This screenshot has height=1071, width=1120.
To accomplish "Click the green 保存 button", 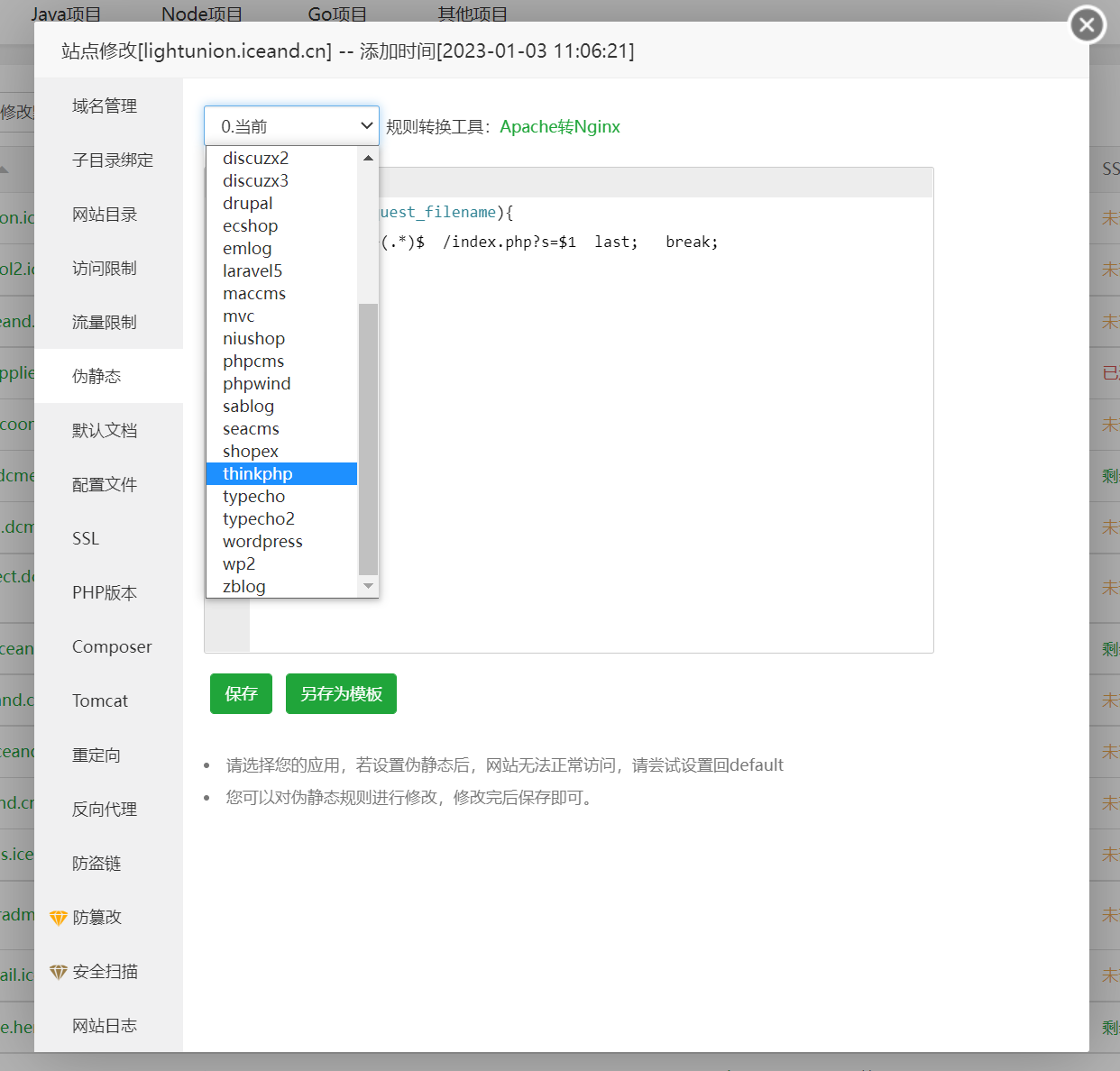I will coord(241,694).
